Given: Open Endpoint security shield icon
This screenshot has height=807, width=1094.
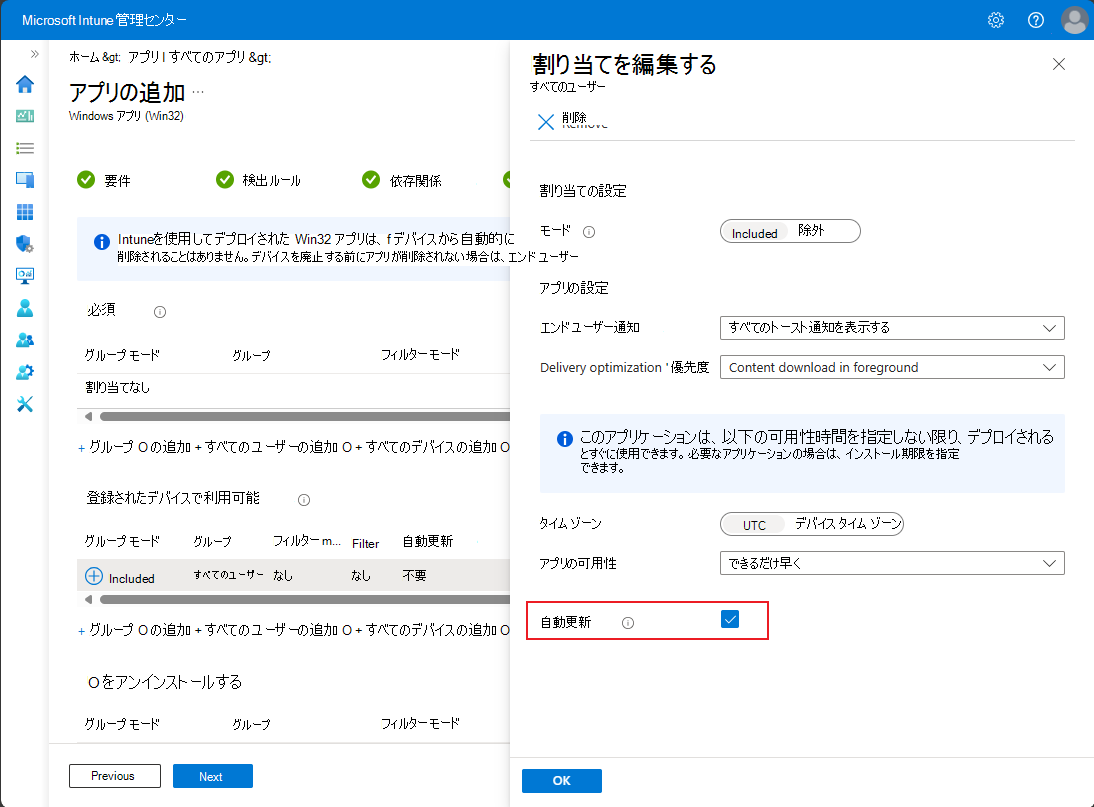Looking at the screenshot, I should pyautogui.click(x=25, y=244).
